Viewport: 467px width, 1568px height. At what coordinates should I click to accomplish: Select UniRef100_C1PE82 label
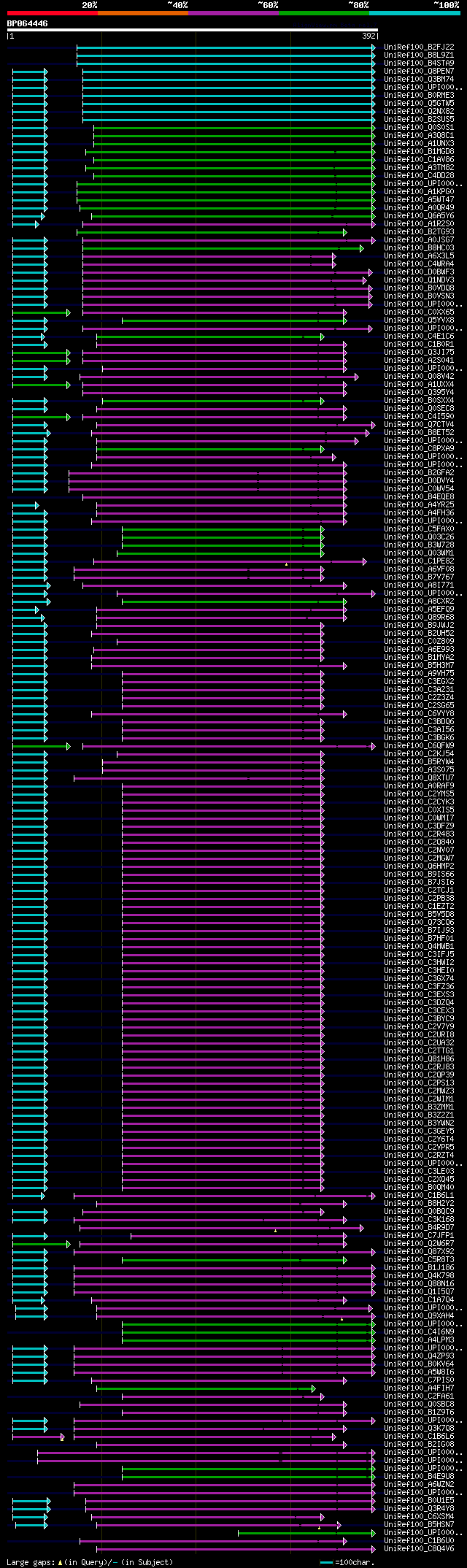point(419,561)
